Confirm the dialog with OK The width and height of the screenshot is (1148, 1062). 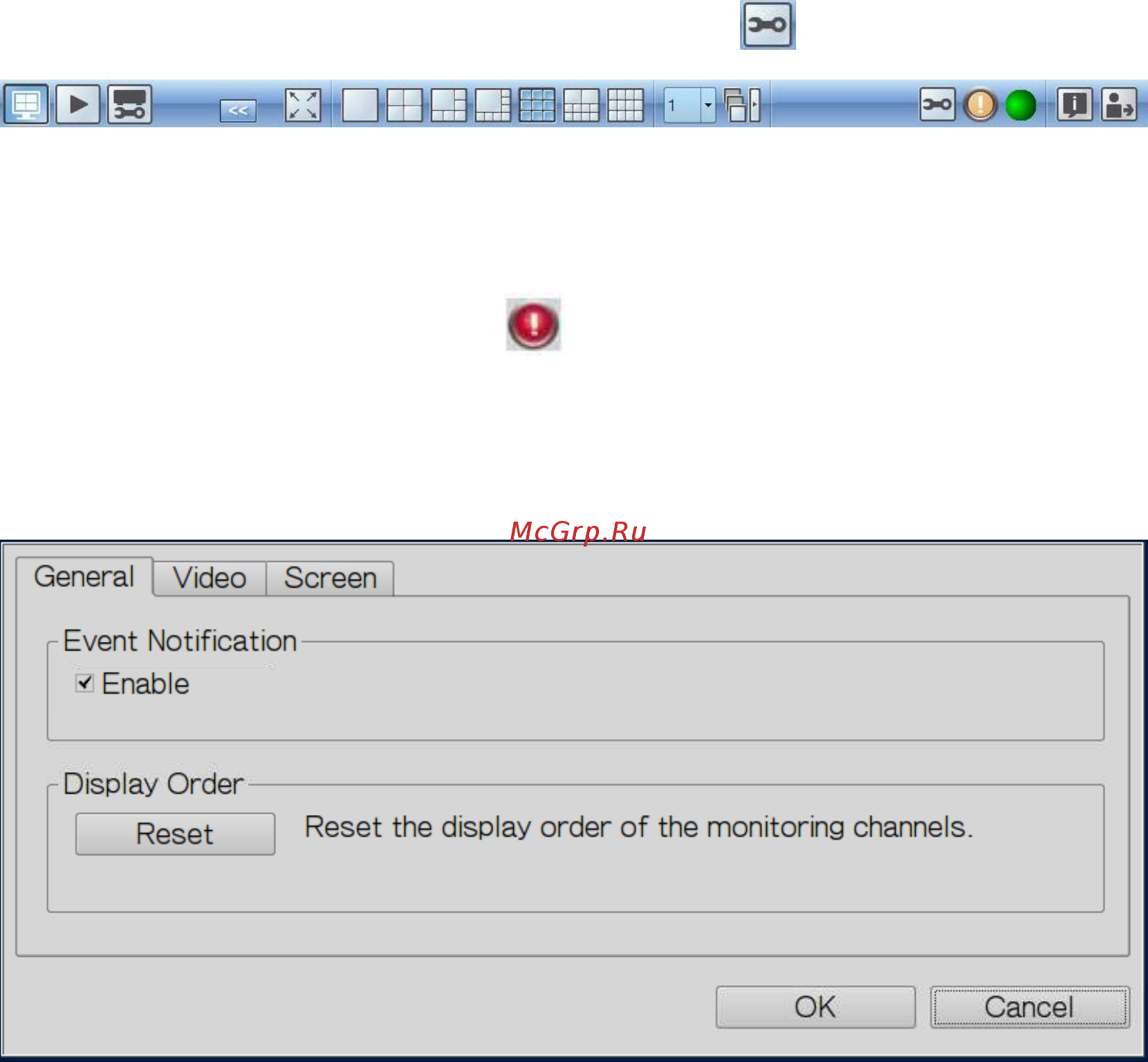(815, 1007)
